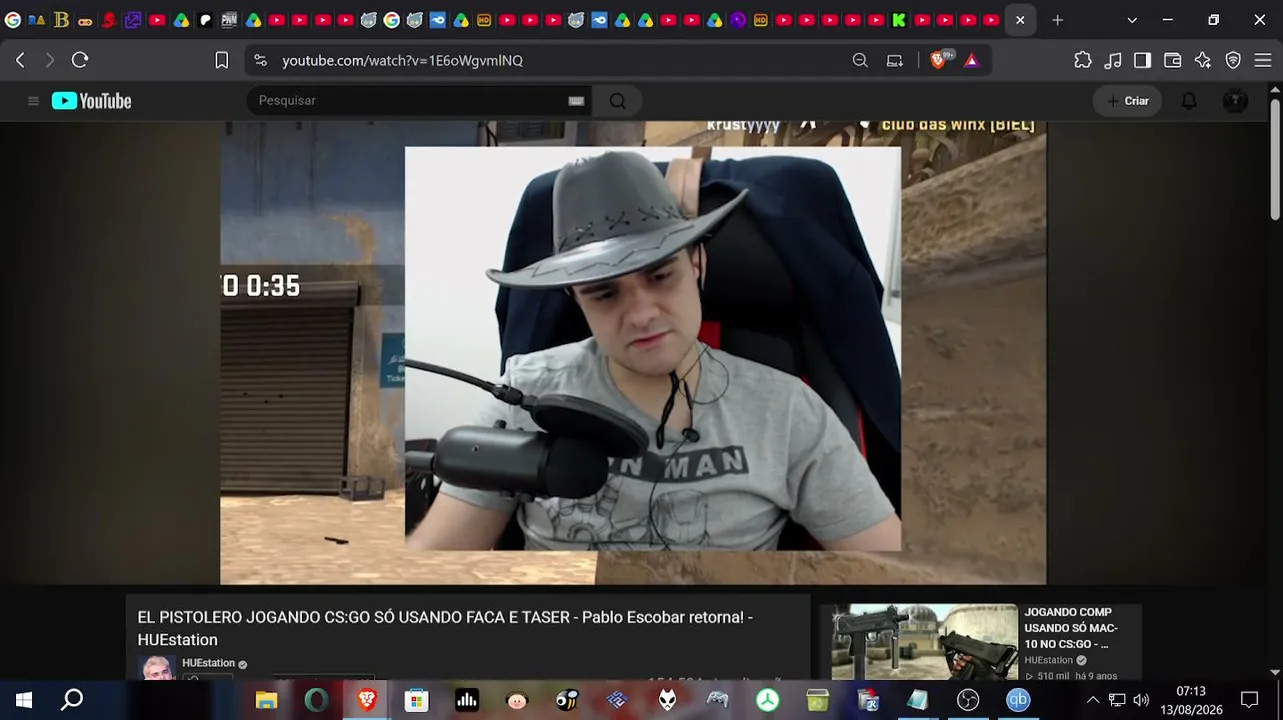1283x720 pixels.
Task: Open the volume control in system tray
Action: pos(1141,700)
